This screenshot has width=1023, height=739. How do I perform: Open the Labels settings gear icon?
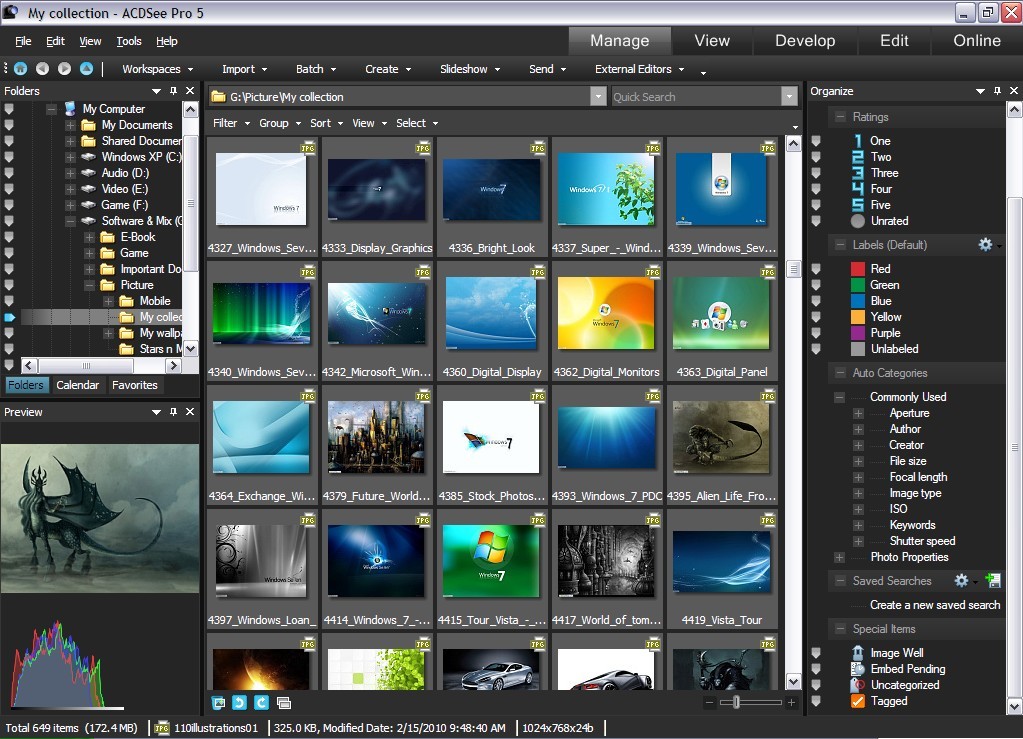point(985,245)
